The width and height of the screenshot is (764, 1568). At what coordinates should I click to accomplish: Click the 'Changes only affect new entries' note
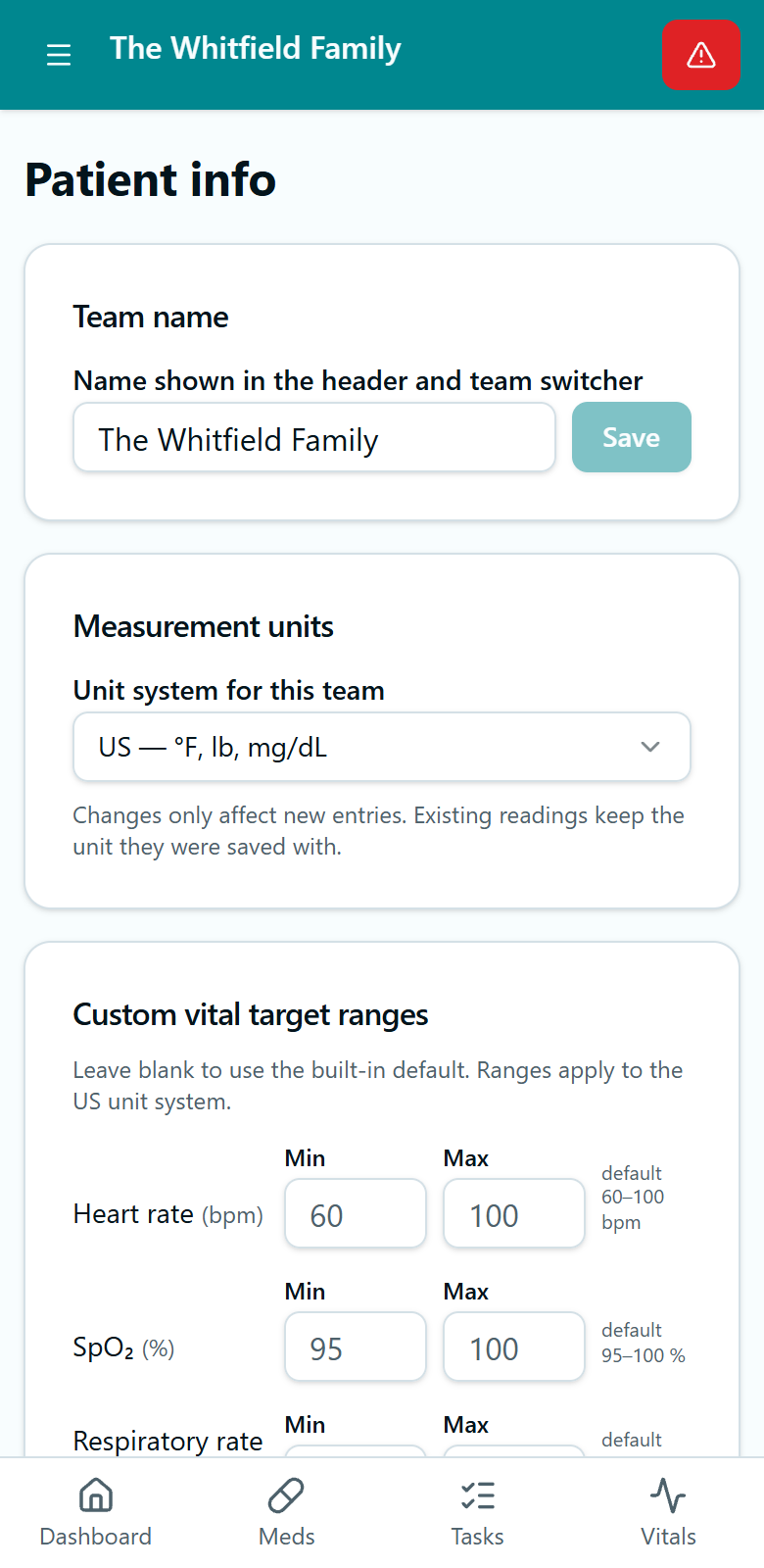coord(379,831)
